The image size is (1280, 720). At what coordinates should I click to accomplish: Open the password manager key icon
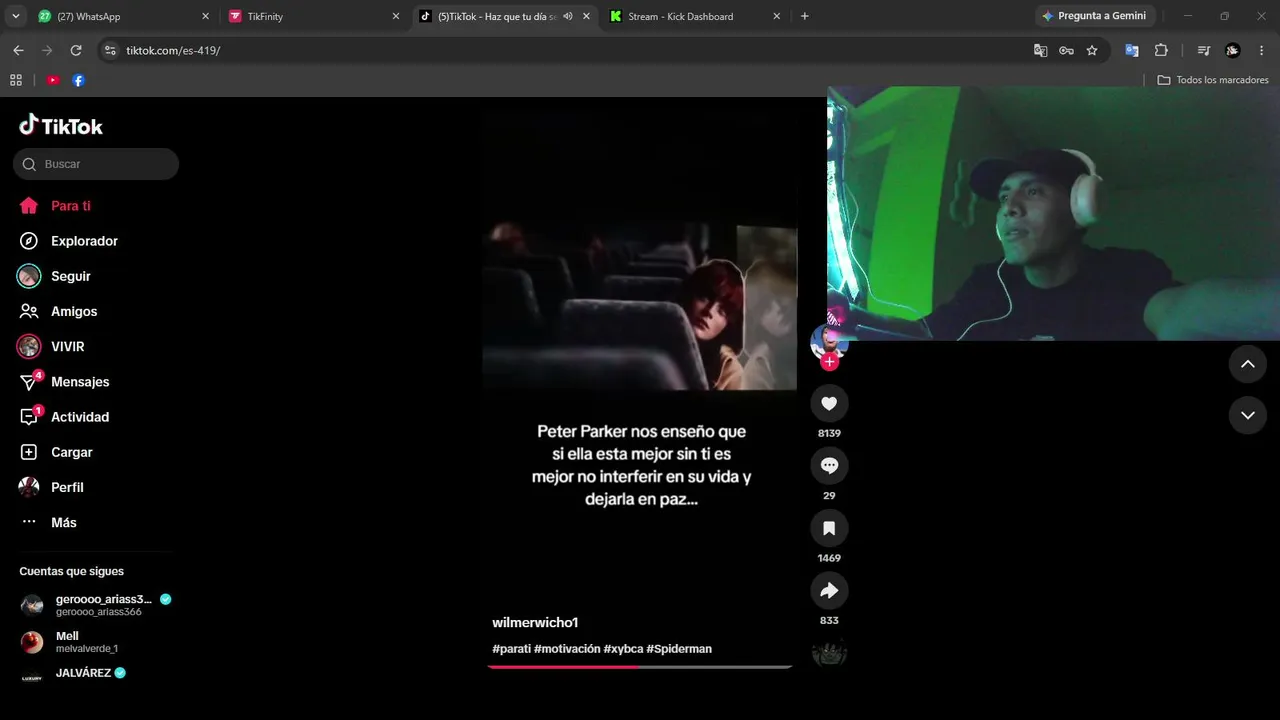tap(1066, 50)
